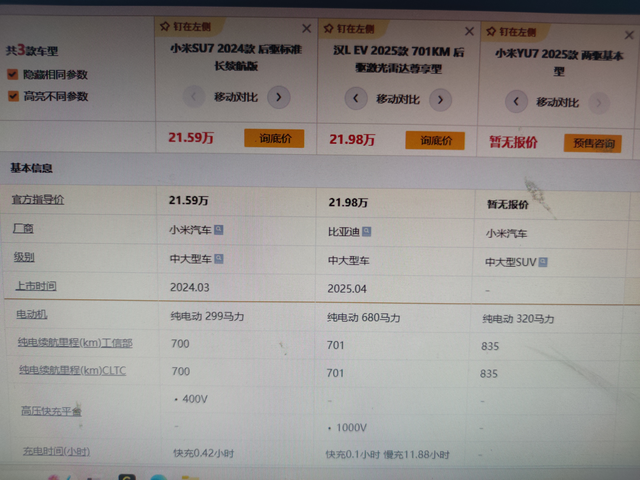Screen dimensions: 640x480
Task: Remove 汉L EV from comparison
Action: tap(469, 31)
